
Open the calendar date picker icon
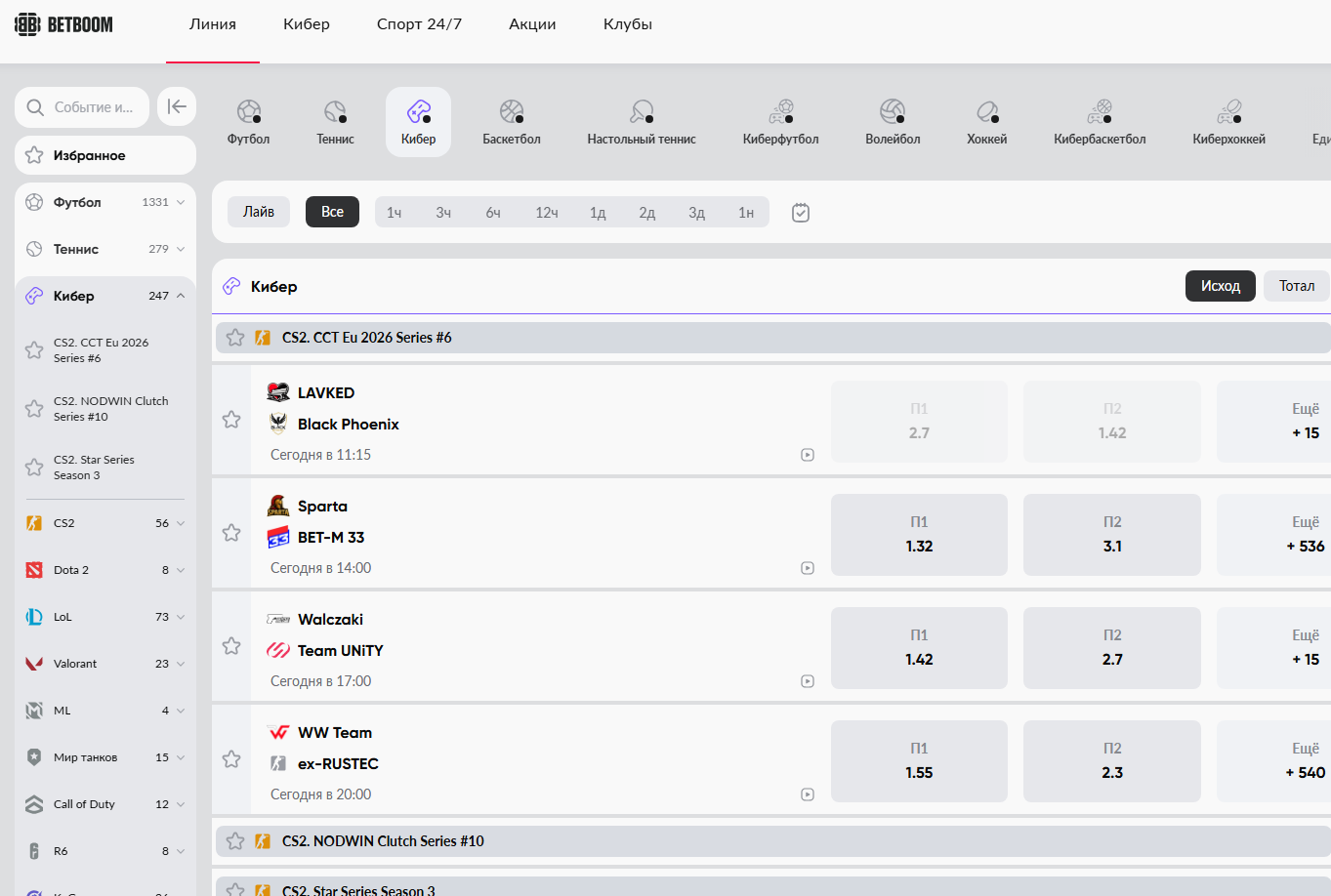pos(801,213)
